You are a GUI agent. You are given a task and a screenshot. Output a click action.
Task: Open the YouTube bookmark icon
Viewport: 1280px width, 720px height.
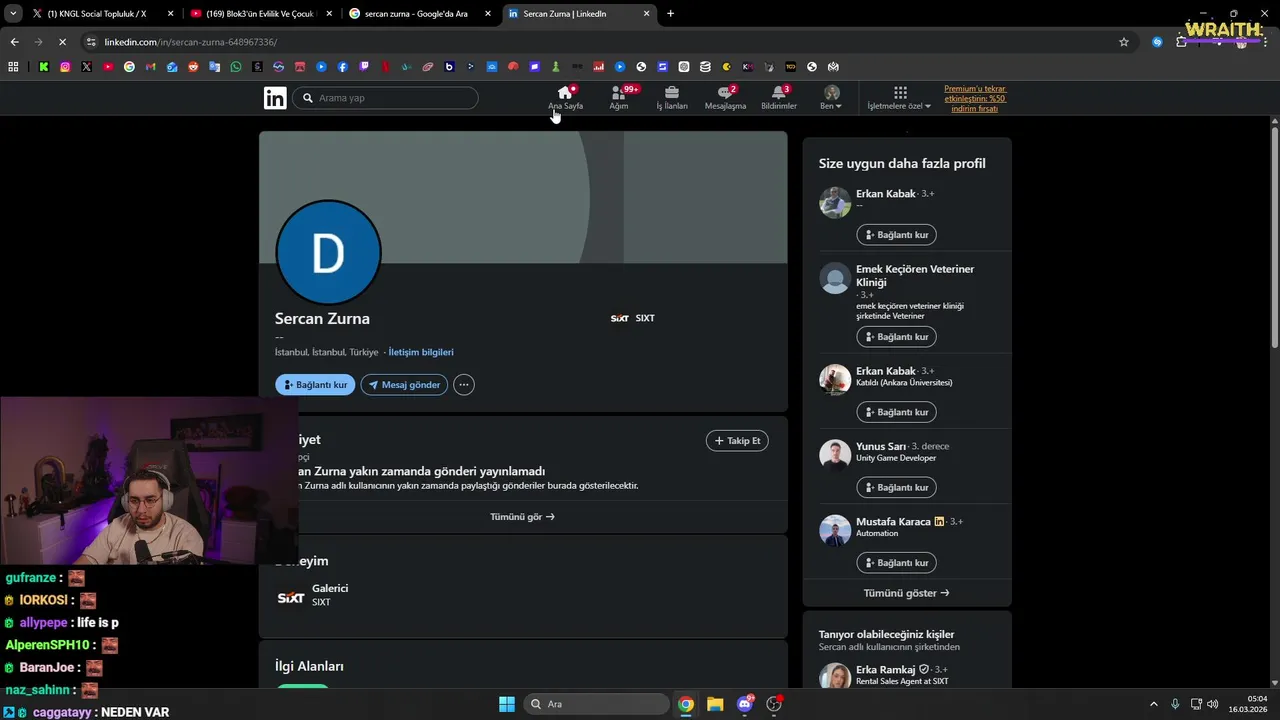pyautogui.click(x=108, y=67)
